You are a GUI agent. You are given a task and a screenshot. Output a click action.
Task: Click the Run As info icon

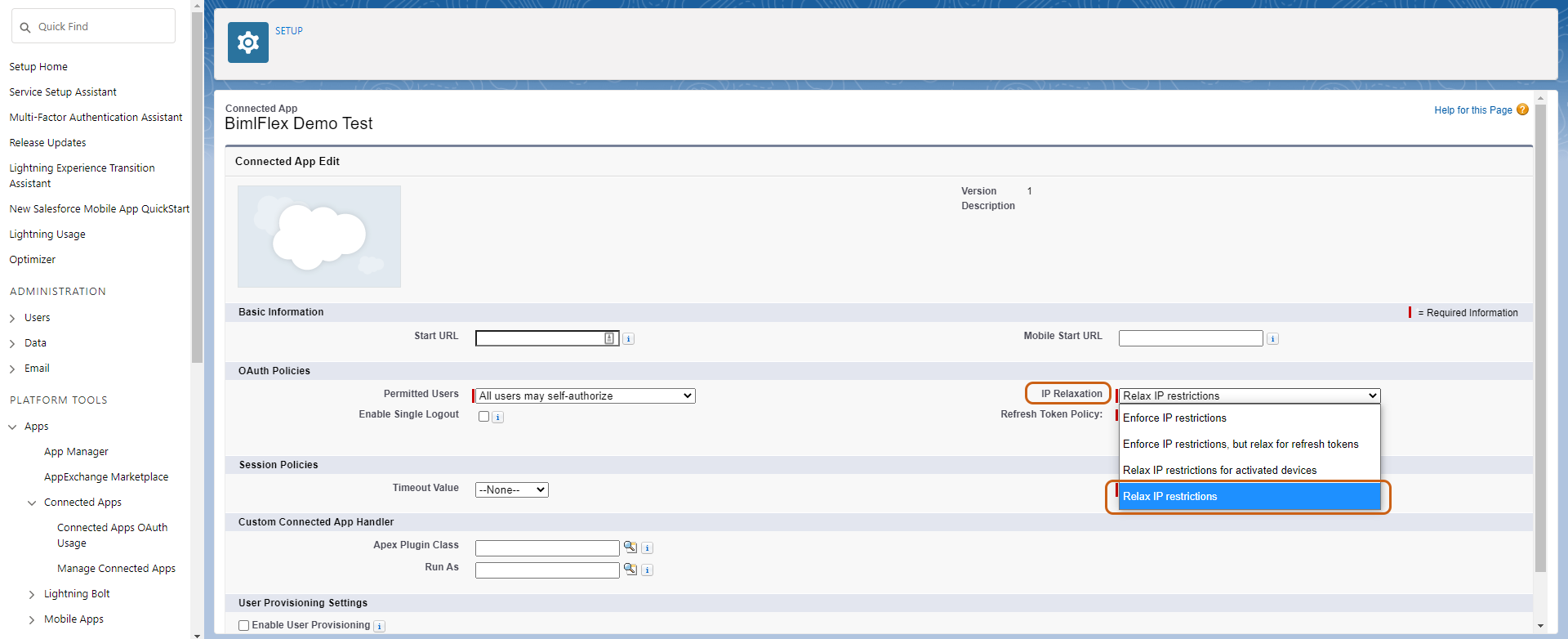(x=648, y=570)
